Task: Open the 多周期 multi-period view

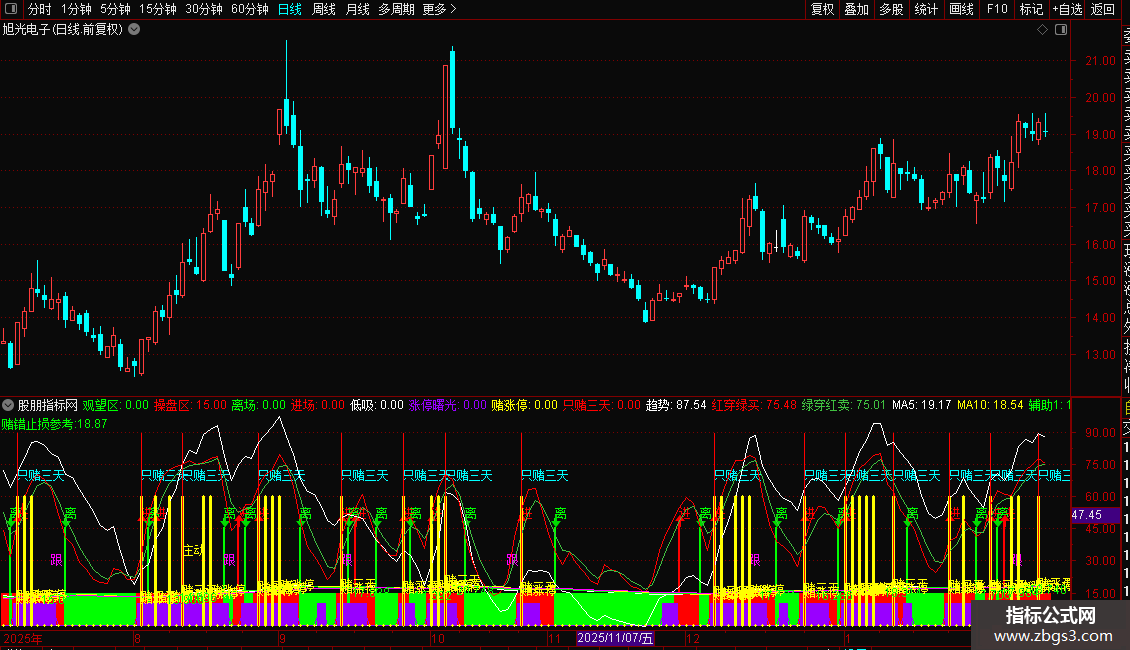Action: point(396,9)
